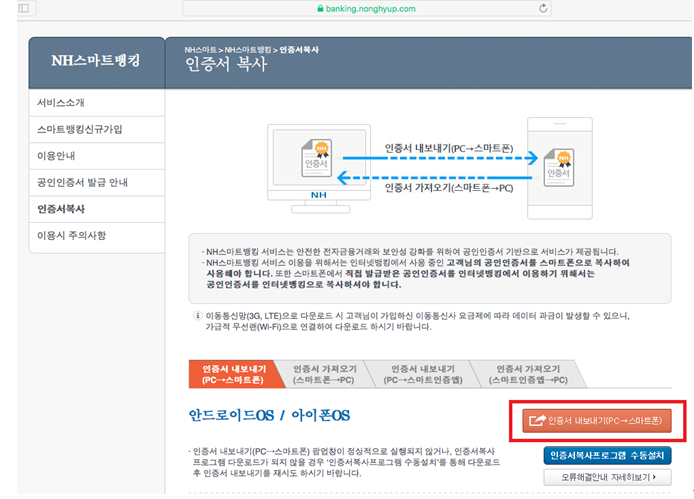Click the certificate icon on PC monitor
This screenshot has width=694, height=499.
click(x=316, y=158)
